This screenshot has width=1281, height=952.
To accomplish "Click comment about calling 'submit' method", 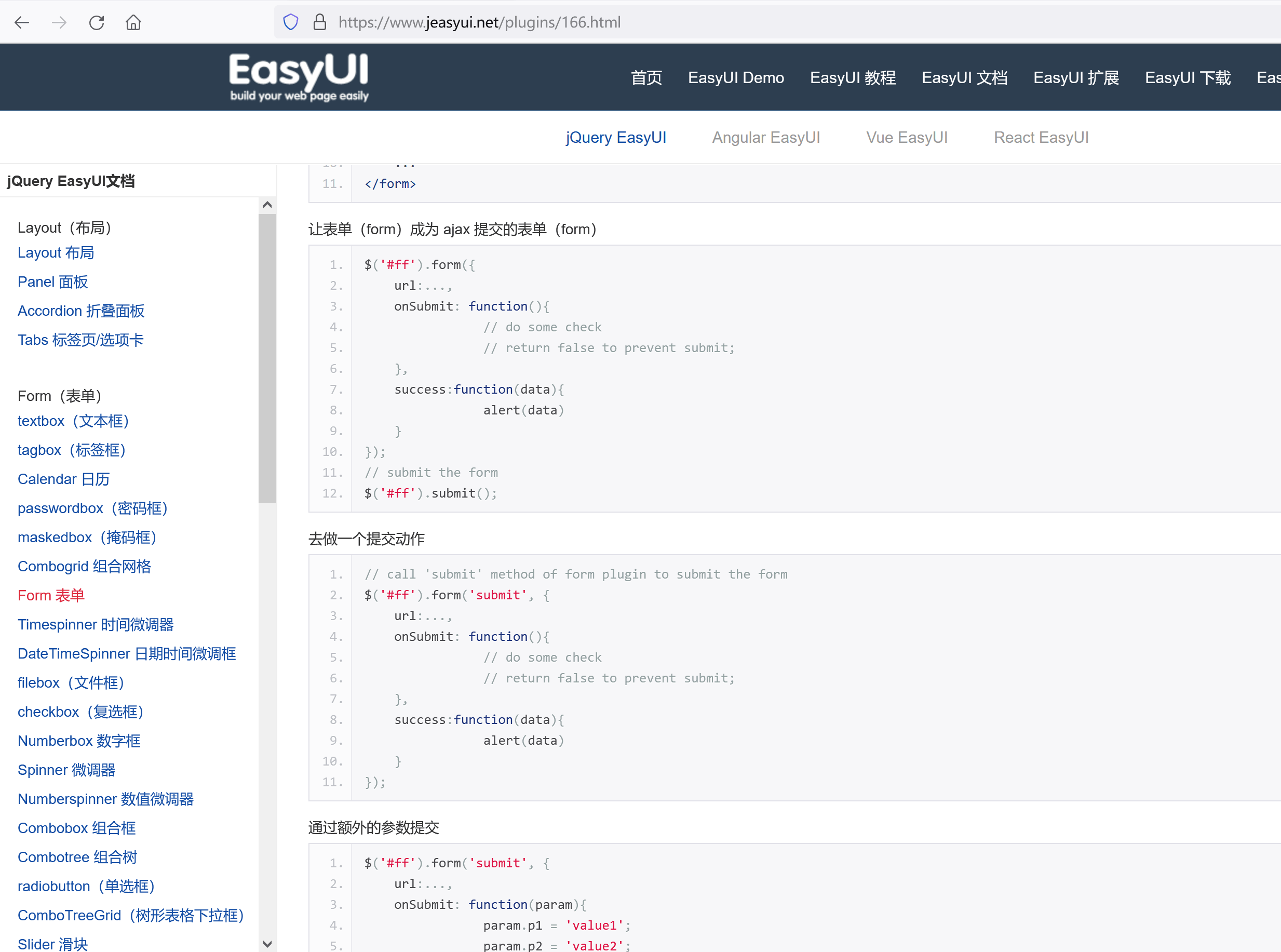I will coord(576,574).
